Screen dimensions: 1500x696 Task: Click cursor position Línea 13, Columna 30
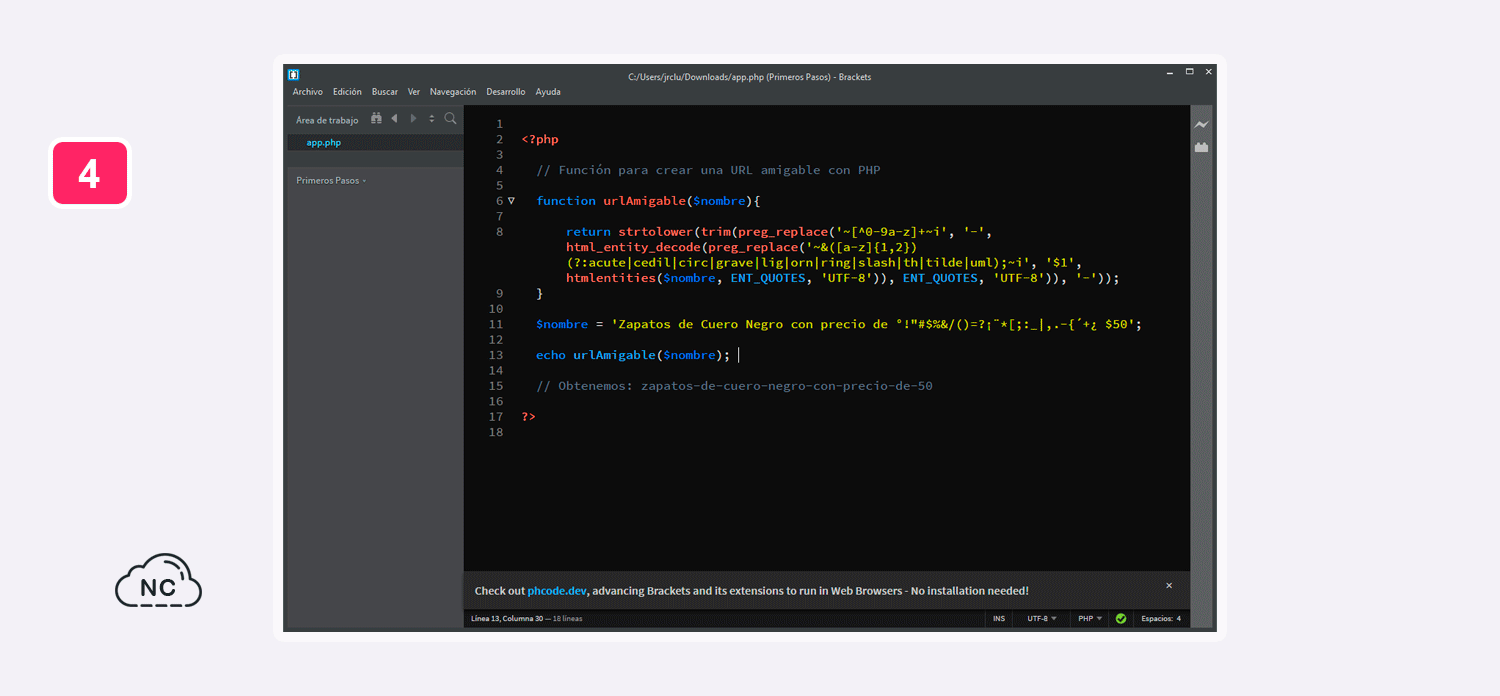point(506,619)
